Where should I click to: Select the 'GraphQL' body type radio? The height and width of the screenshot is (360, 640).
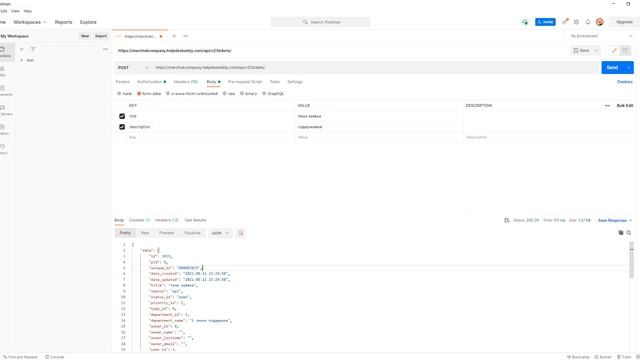pyautogui.click(x=264, y=94)
